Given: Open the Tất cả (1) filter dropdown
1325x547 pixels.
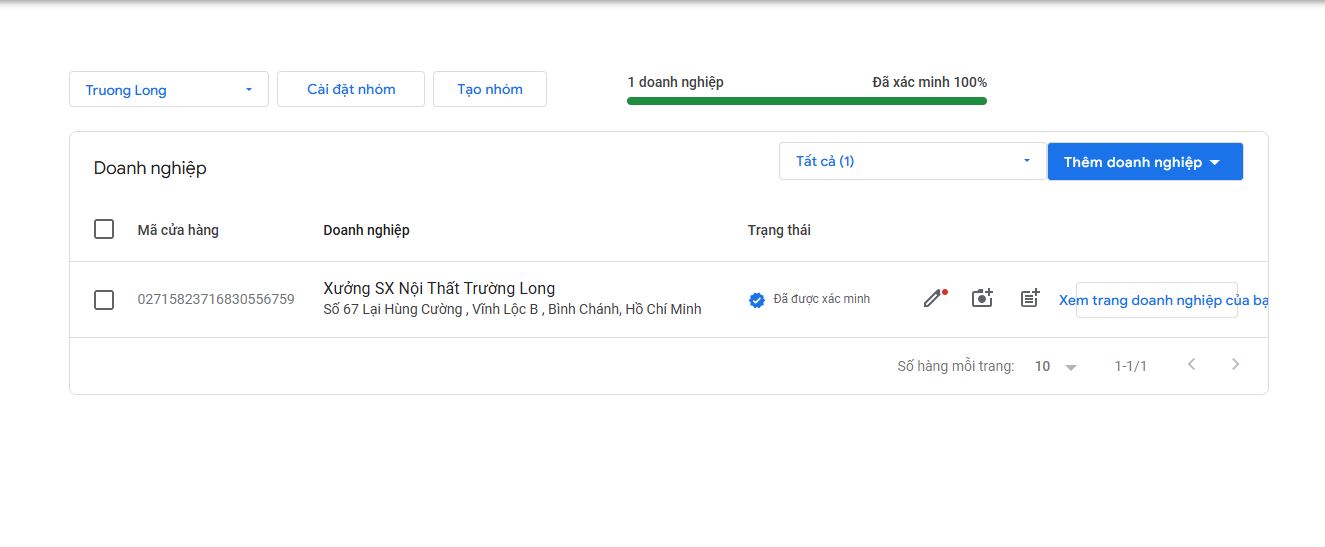Looking at the screenshot, I should tap(912, 161).
